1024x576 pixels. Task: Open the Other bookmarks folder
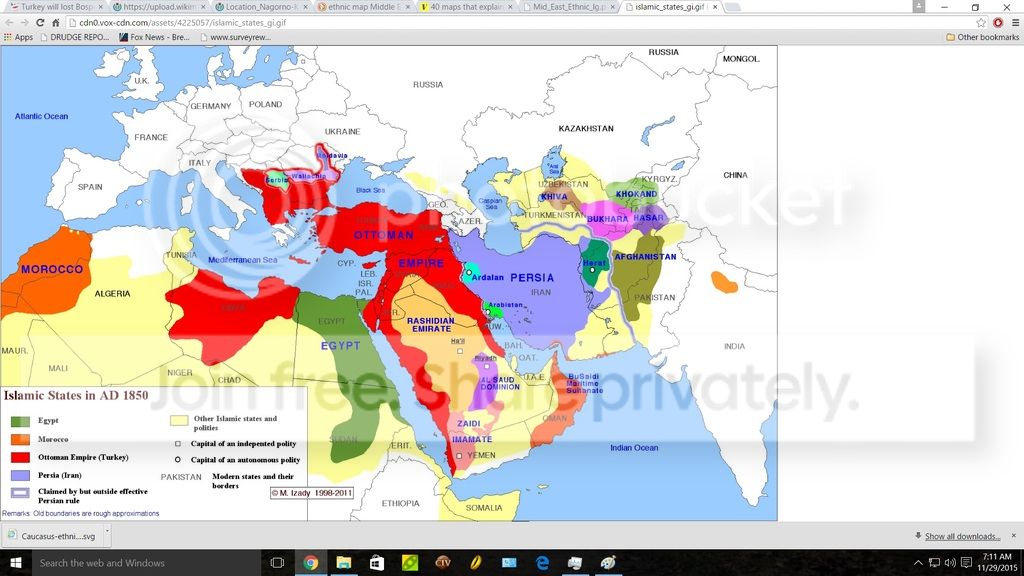tap(982, 37)
